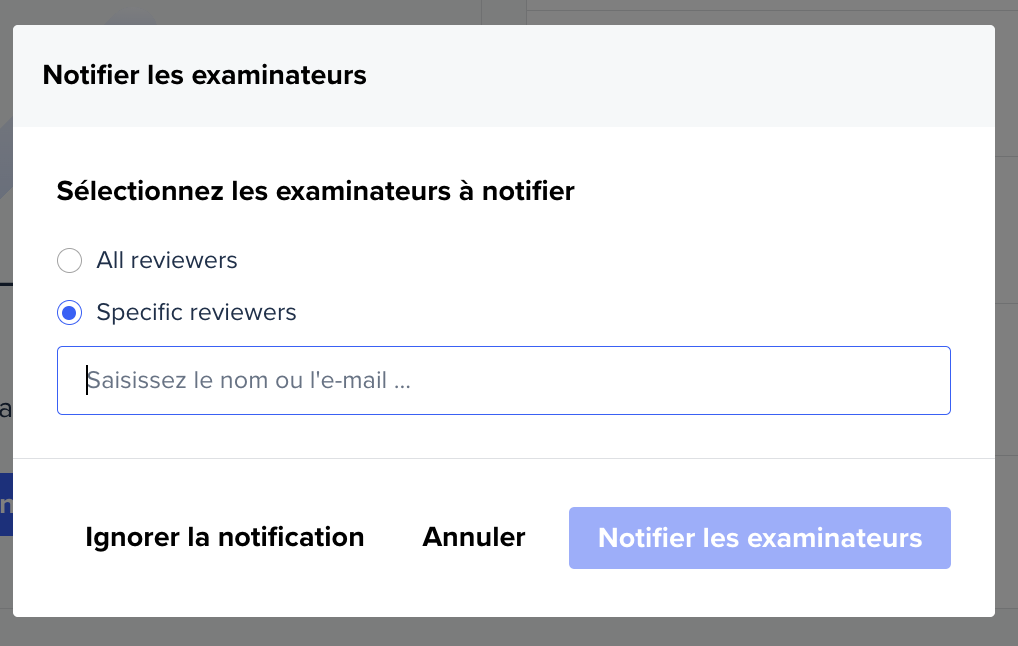Select the "Specific reviewers" radio button
This screenshot has width=1018, height=646.
coord(69,313)
